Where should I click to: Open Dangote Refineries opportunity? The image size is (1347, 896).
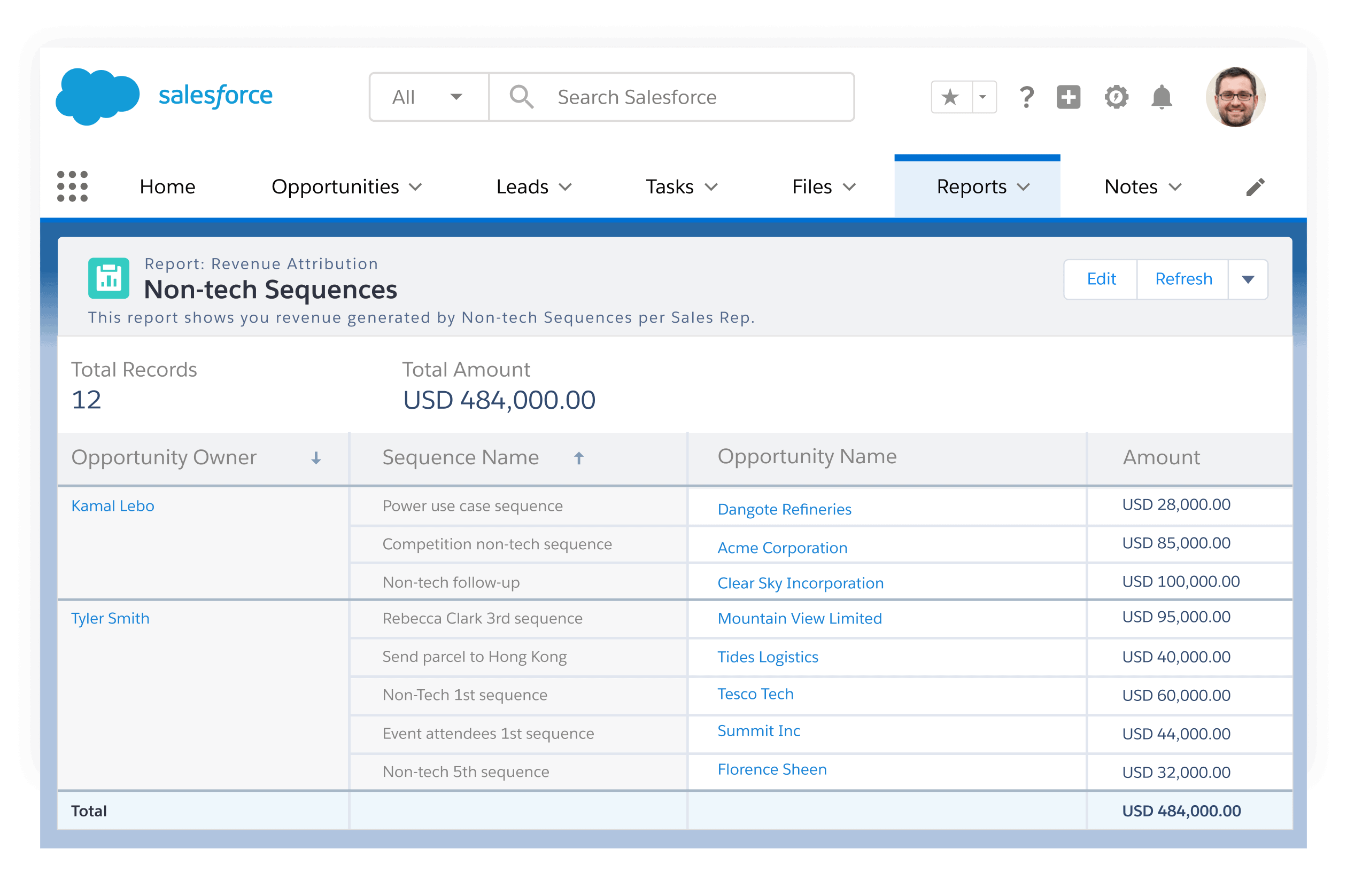[784, 509]
